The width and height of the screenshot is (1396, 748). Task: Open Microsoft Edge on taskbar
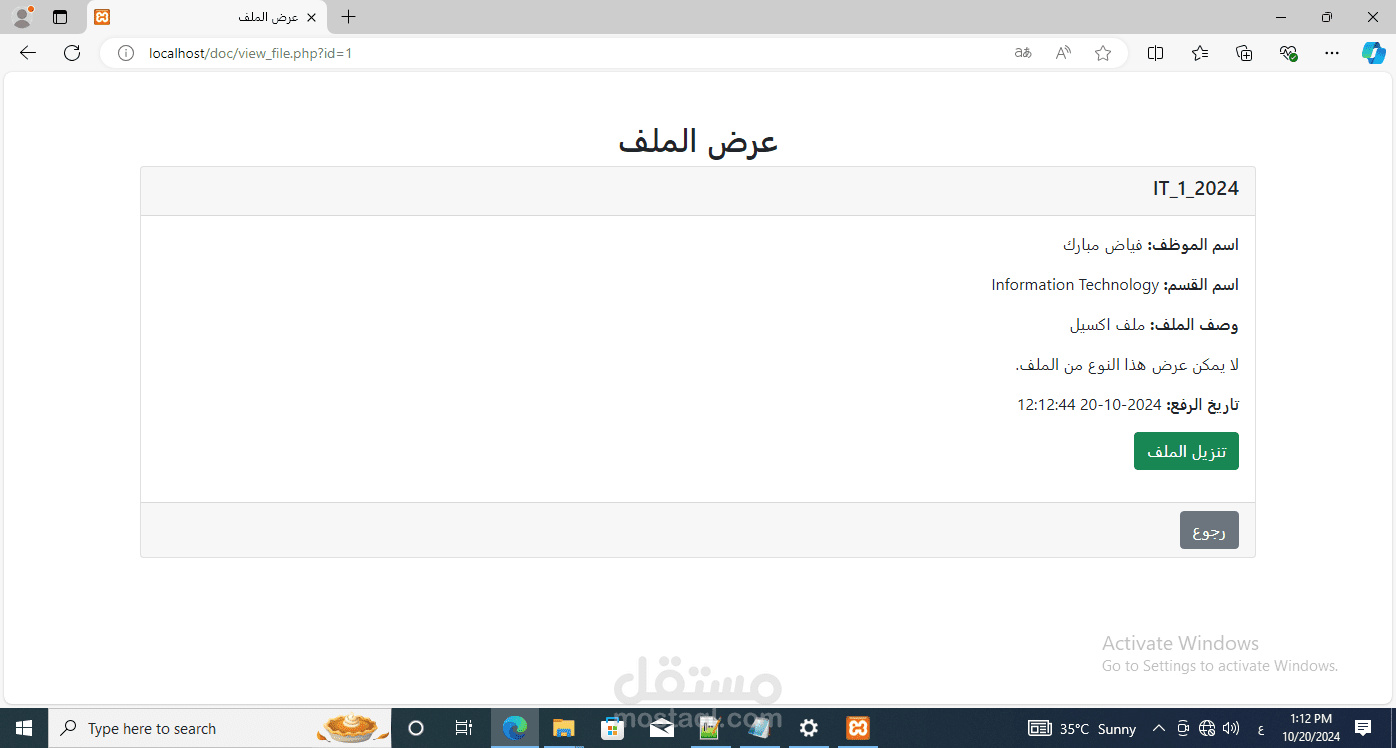(515, 728)
